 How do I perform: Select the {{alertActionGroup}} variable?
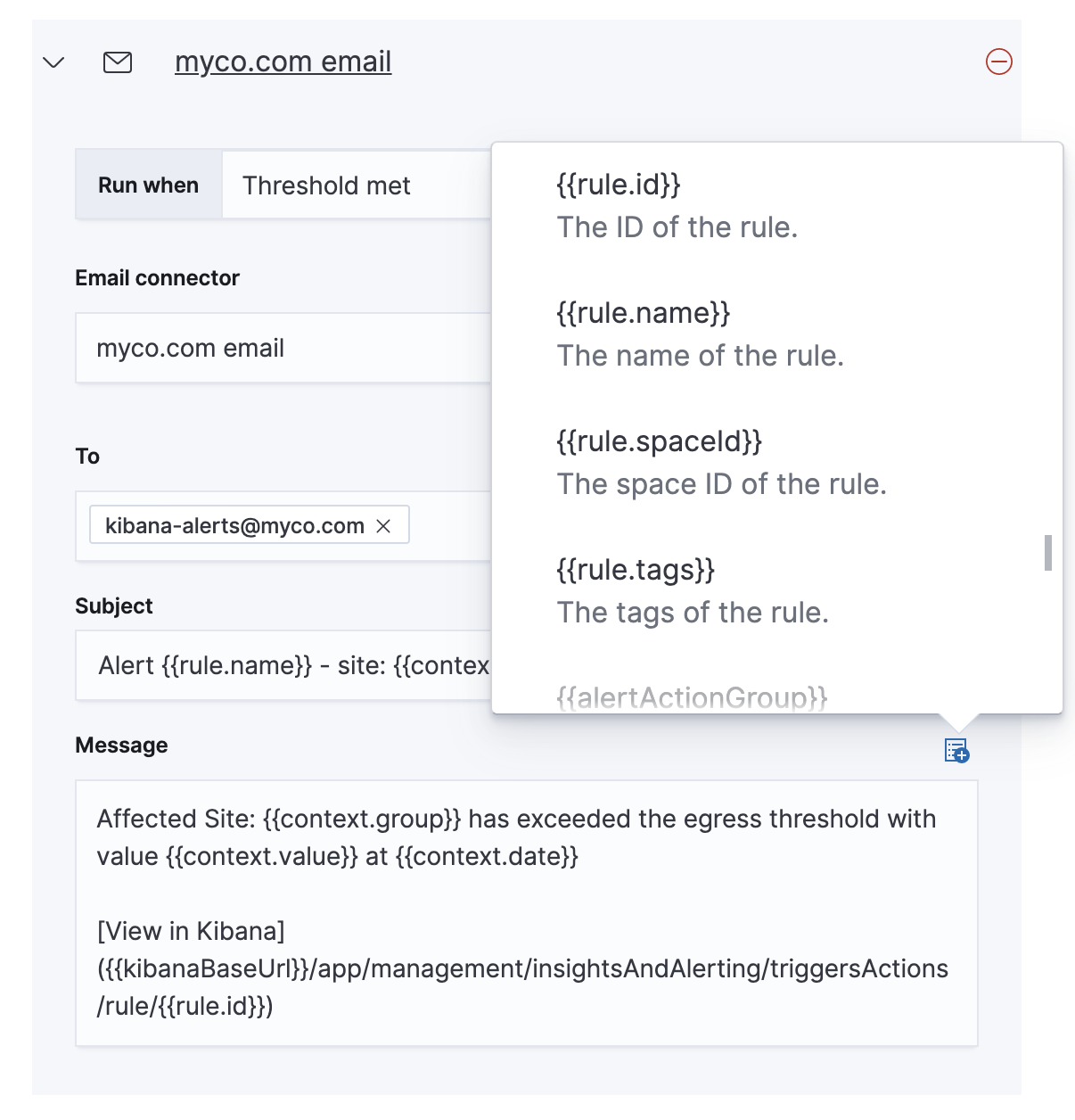pos(692,697)
